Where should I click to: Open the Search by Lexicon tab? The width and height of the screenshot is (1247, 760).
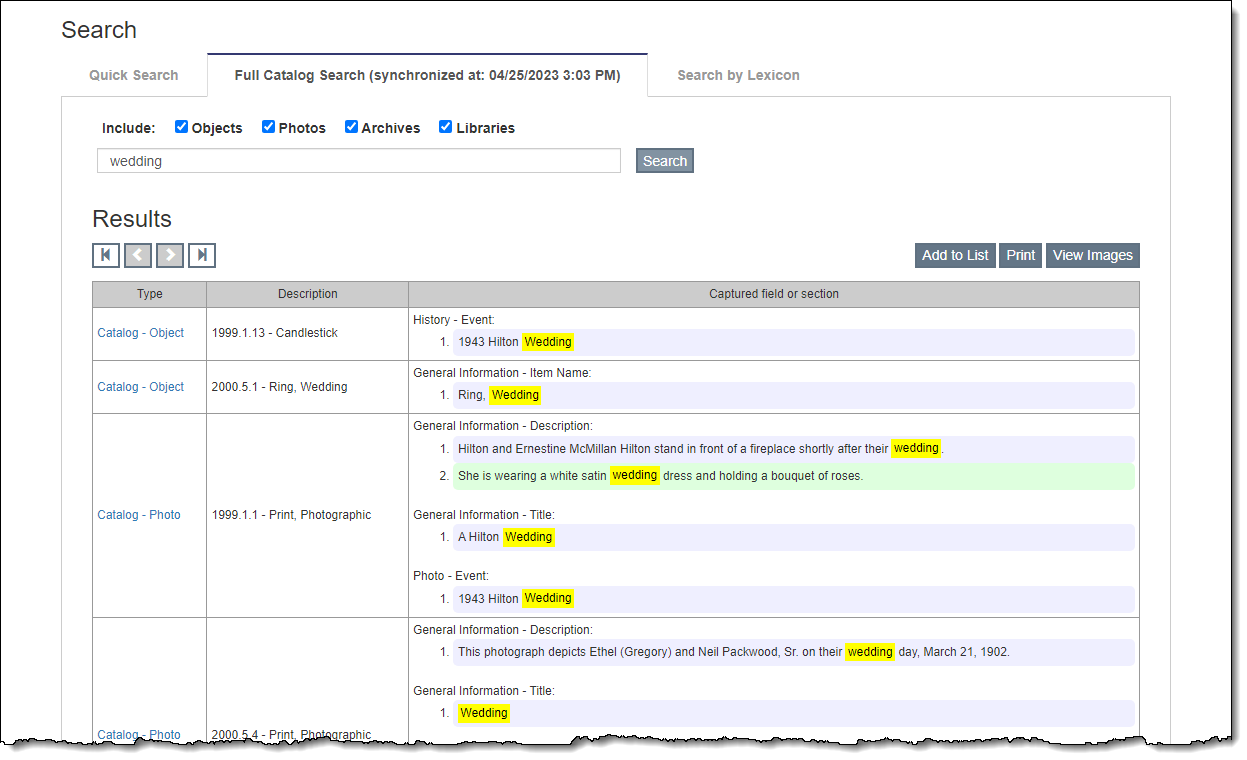click(x=738, y=75)
